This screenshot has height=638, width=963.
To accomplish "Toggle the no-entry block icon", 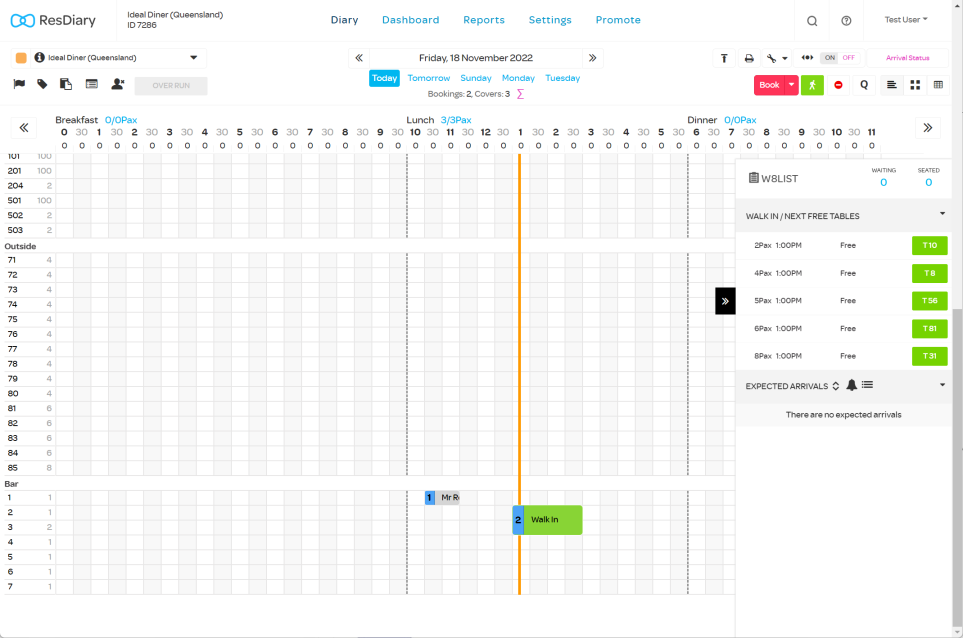I will tap(838, 84).
